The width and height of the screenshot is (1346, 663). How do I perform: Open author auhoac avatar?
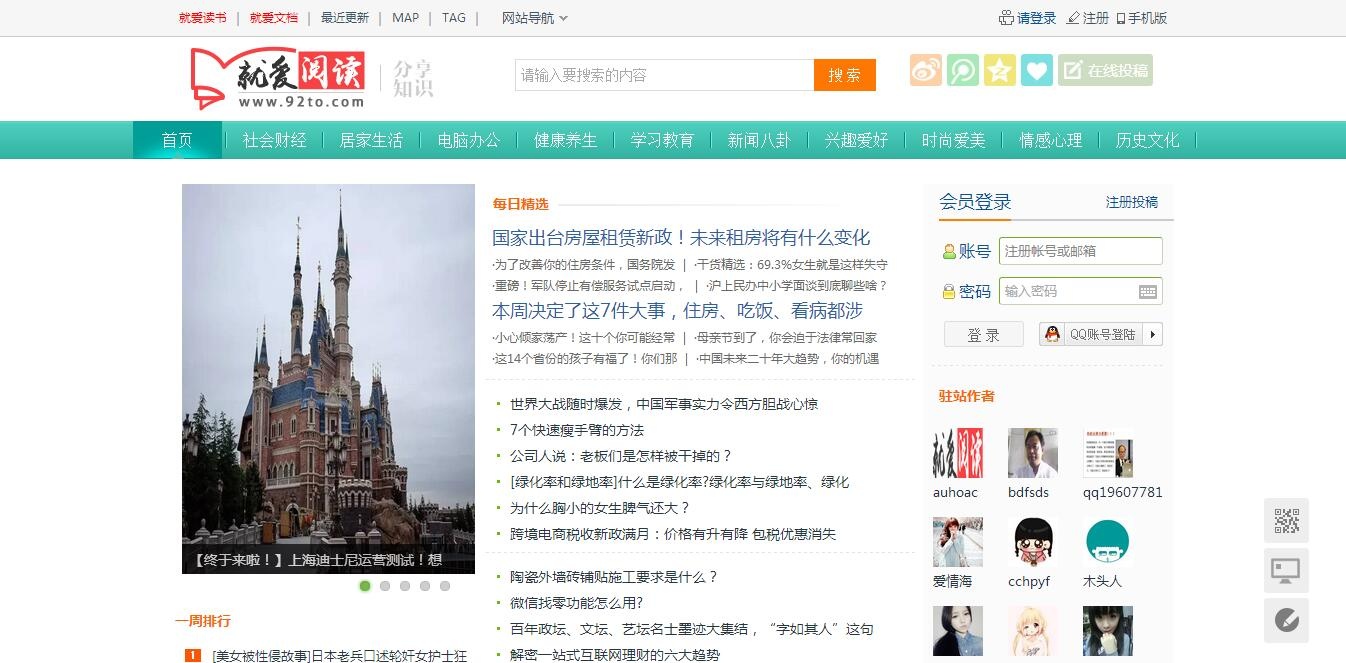[x=958, y=453]
